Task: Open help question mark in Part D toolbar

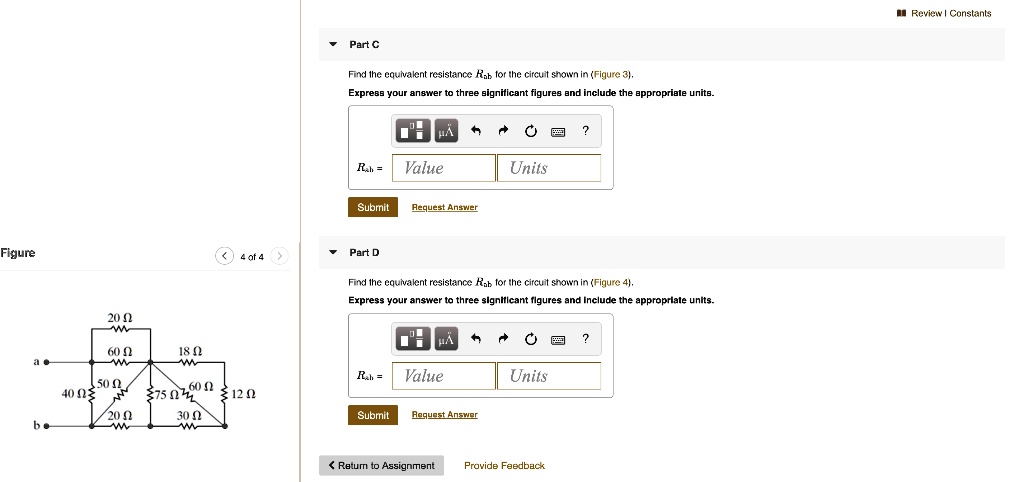Action: coord(586,339)
